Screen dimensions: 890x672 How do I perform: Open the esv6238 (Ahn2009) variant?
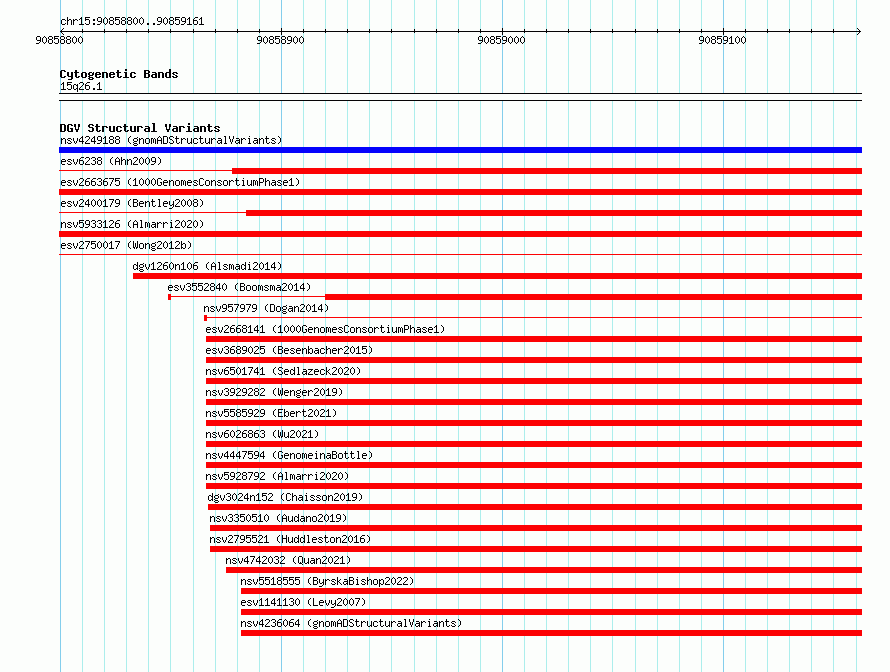pos(111,161)
